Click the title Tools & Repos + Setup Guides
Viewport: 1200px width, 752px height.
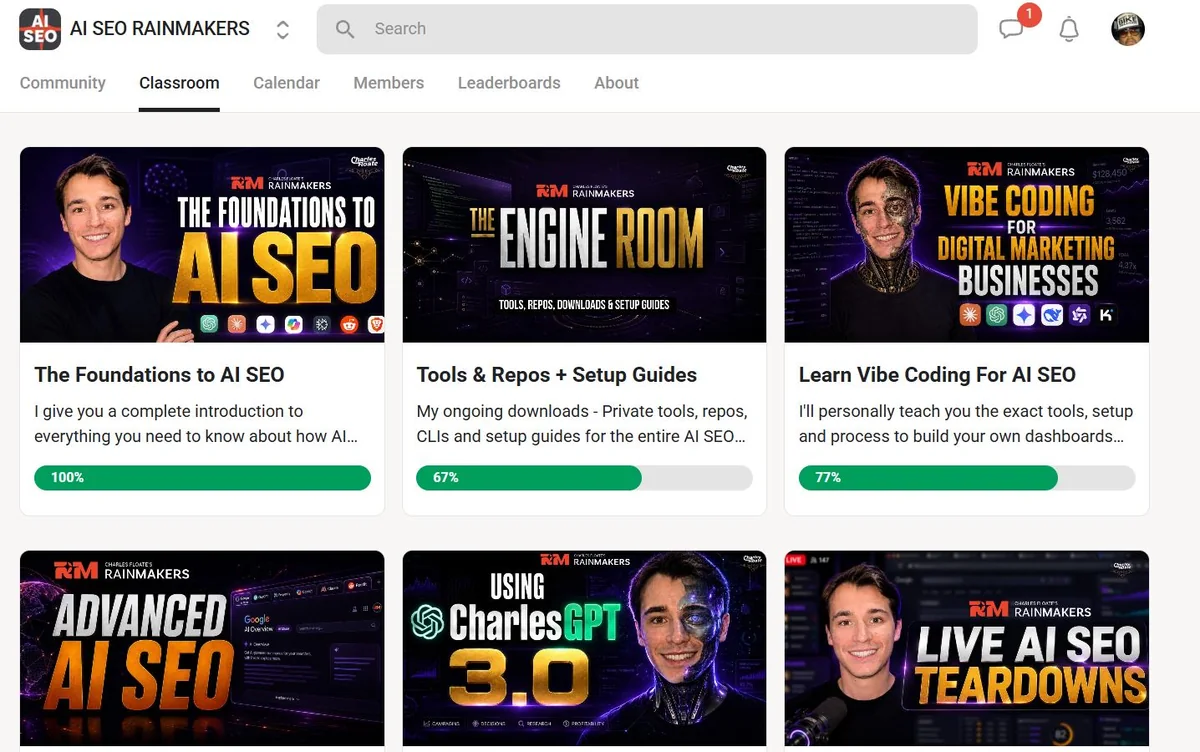pyautogui.click(x=557, y=375)
